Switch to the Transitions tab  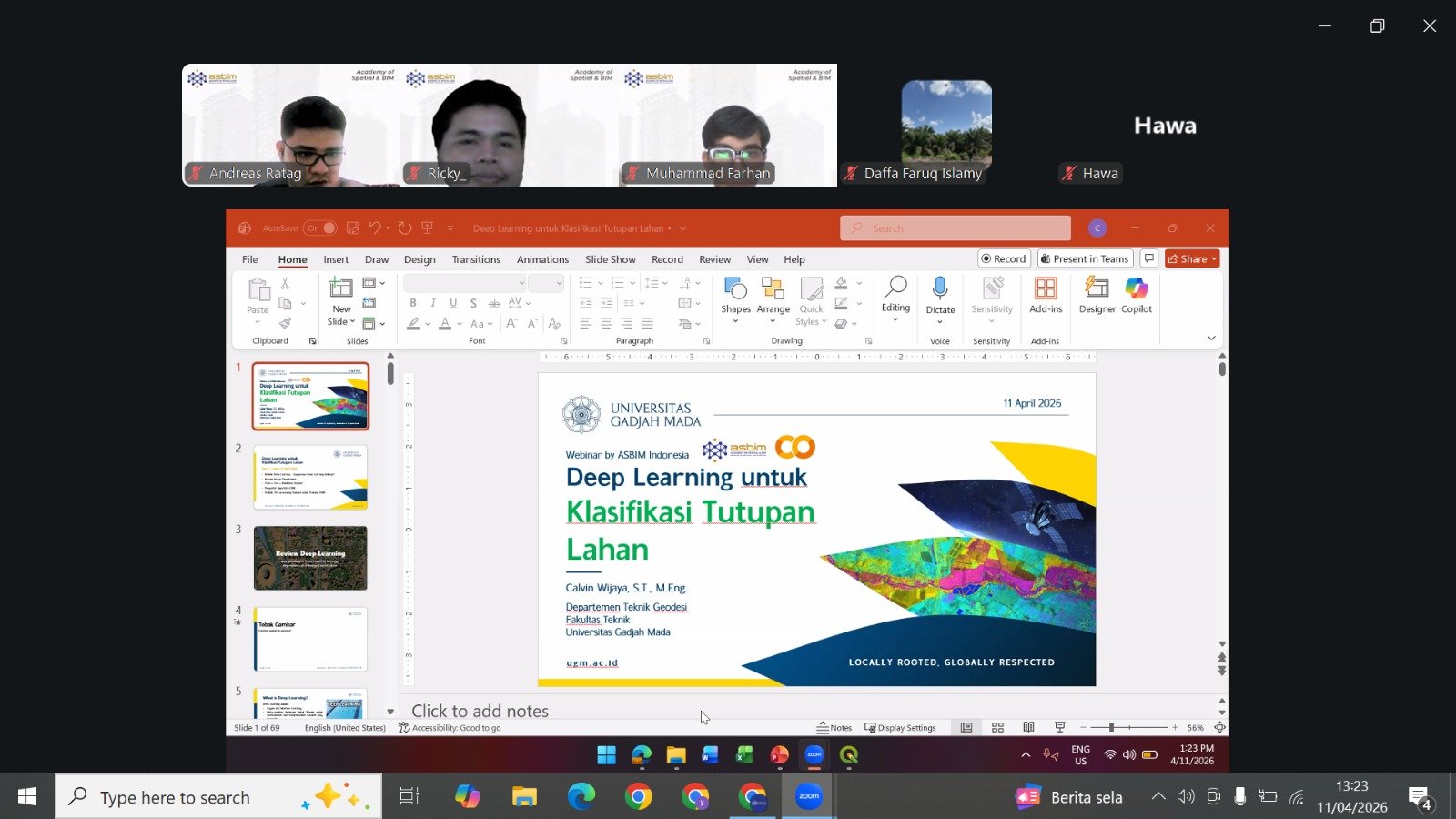point(476,259)
